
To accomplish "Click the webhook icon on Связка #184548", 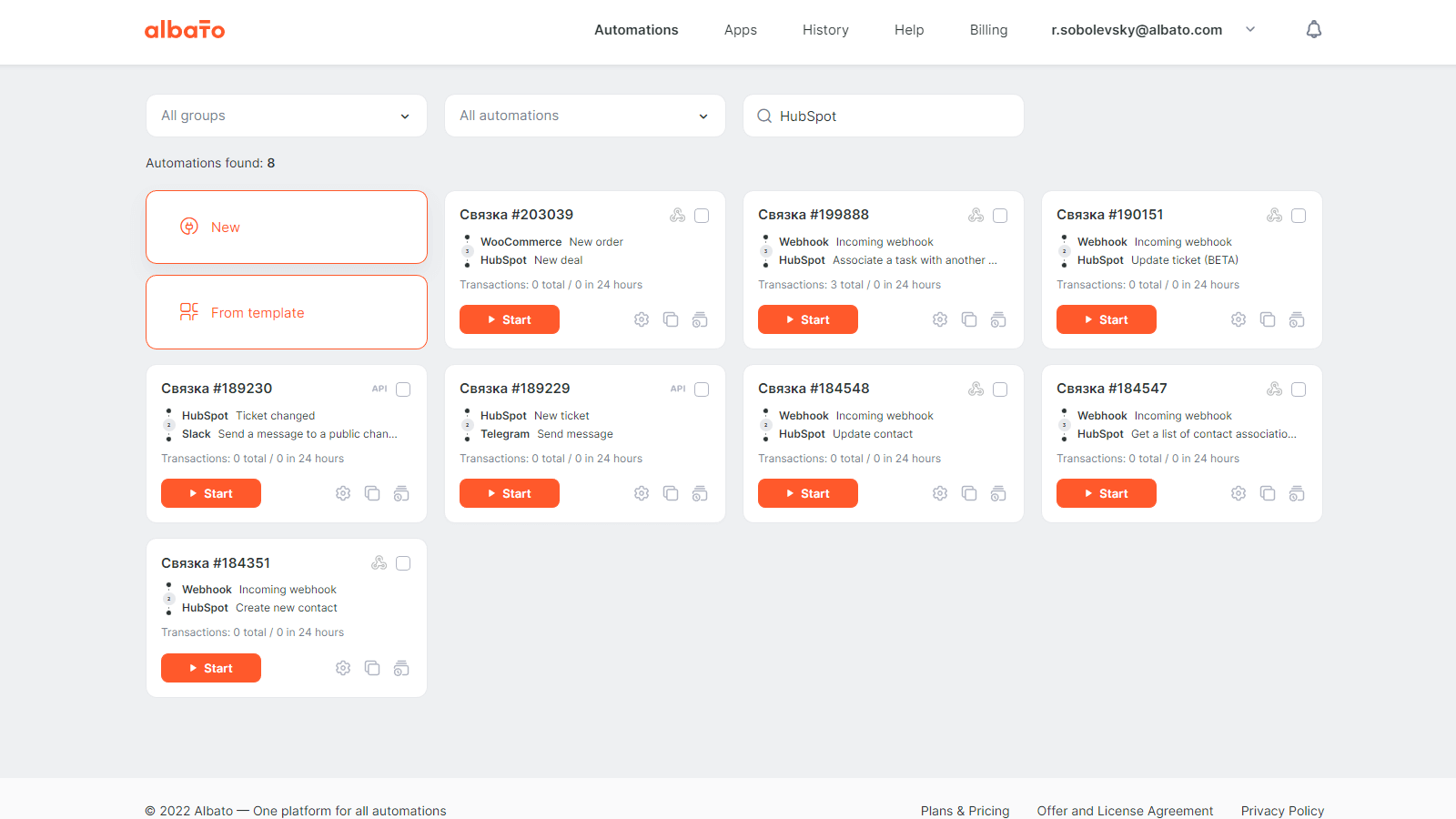I will (976, 389).
